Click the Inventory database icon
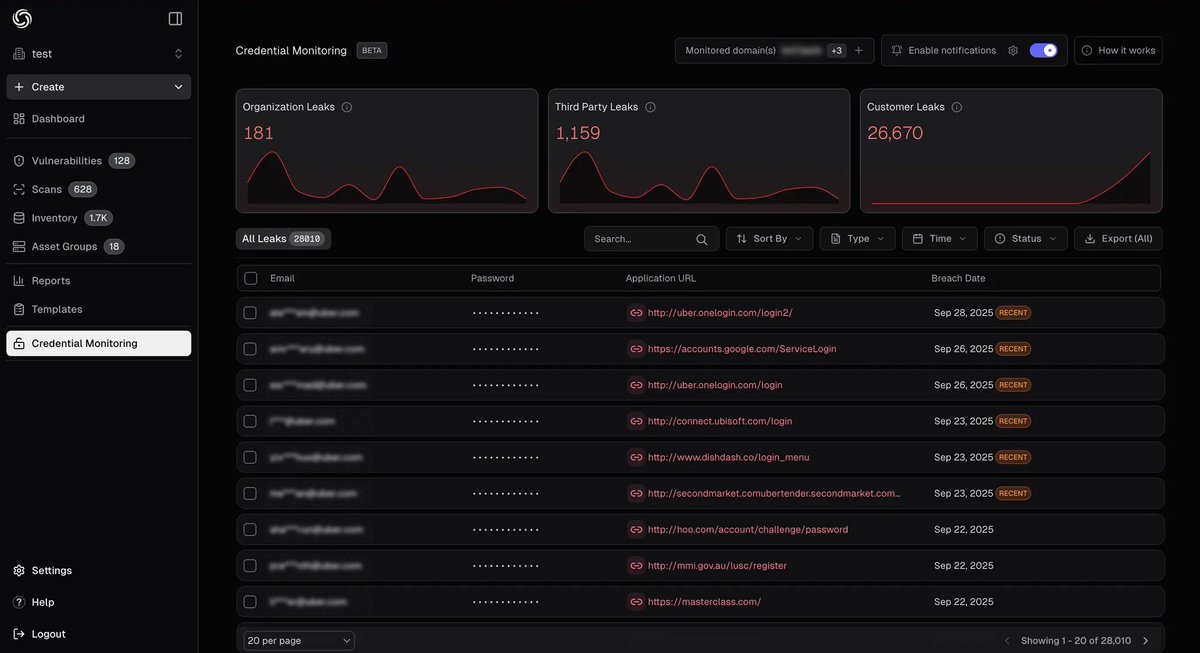Viewport: 1200px width, 653px height. click(x=17, y=216)
